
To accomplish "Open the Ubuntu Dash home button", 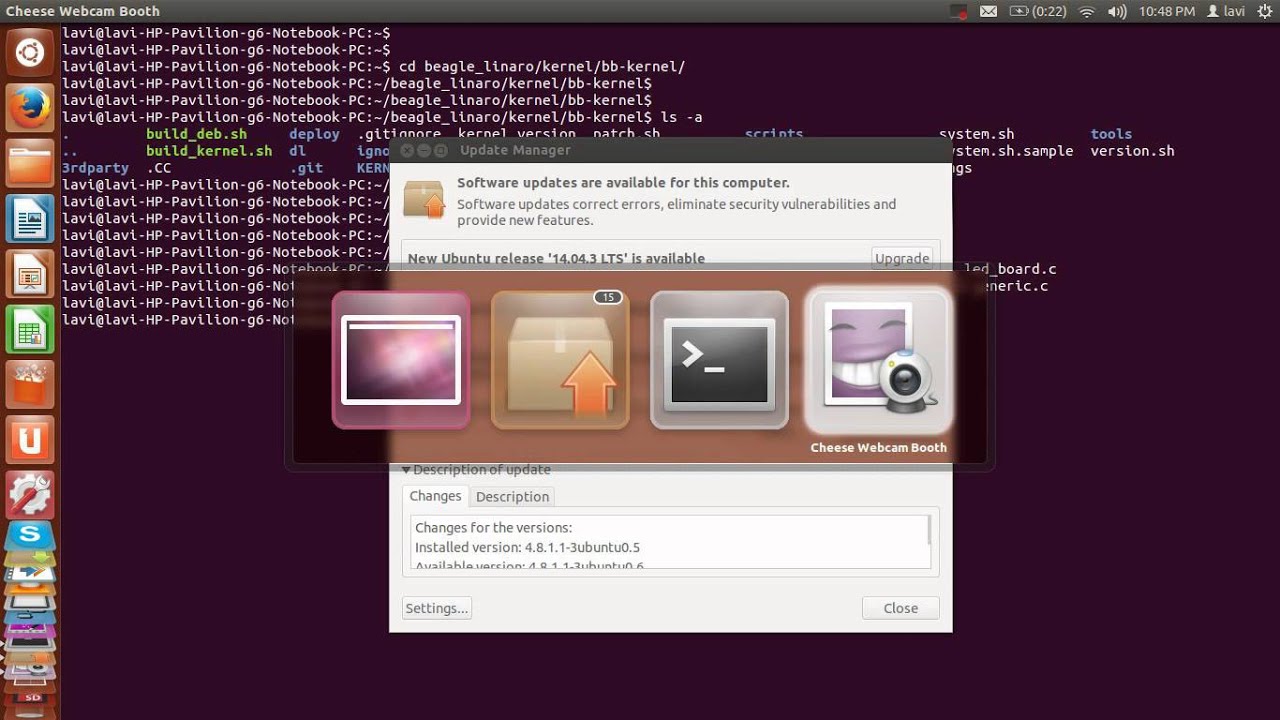I will click(30, 53).
